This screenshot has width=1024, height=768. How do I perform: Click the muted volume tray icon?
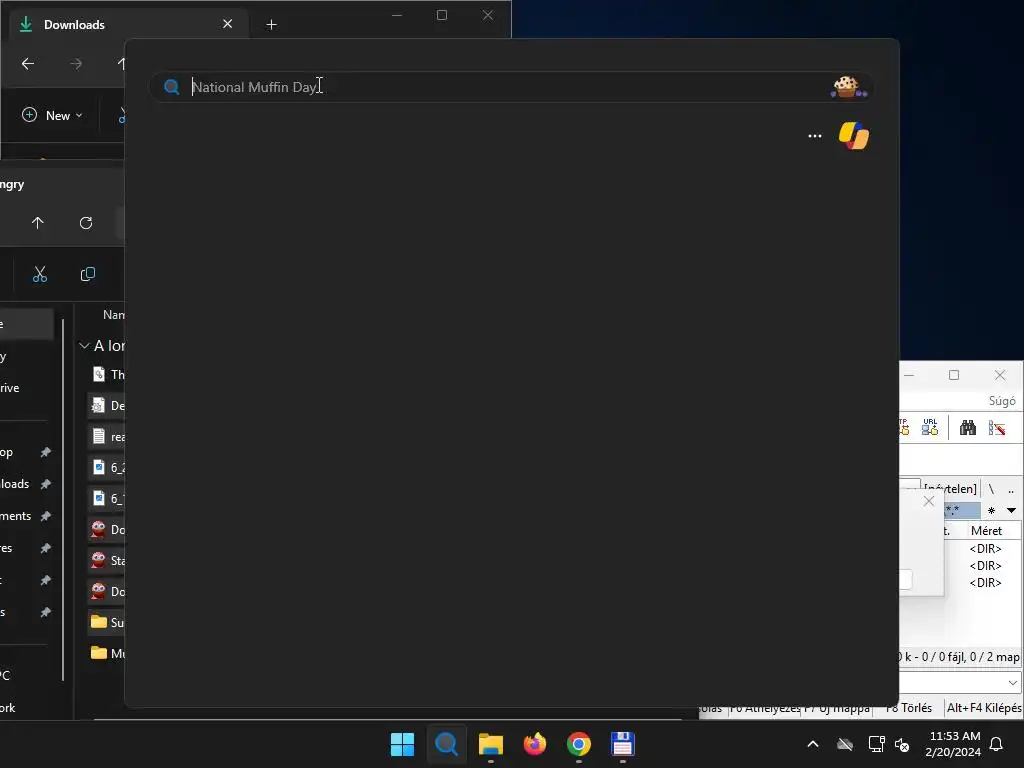point(902,744)
